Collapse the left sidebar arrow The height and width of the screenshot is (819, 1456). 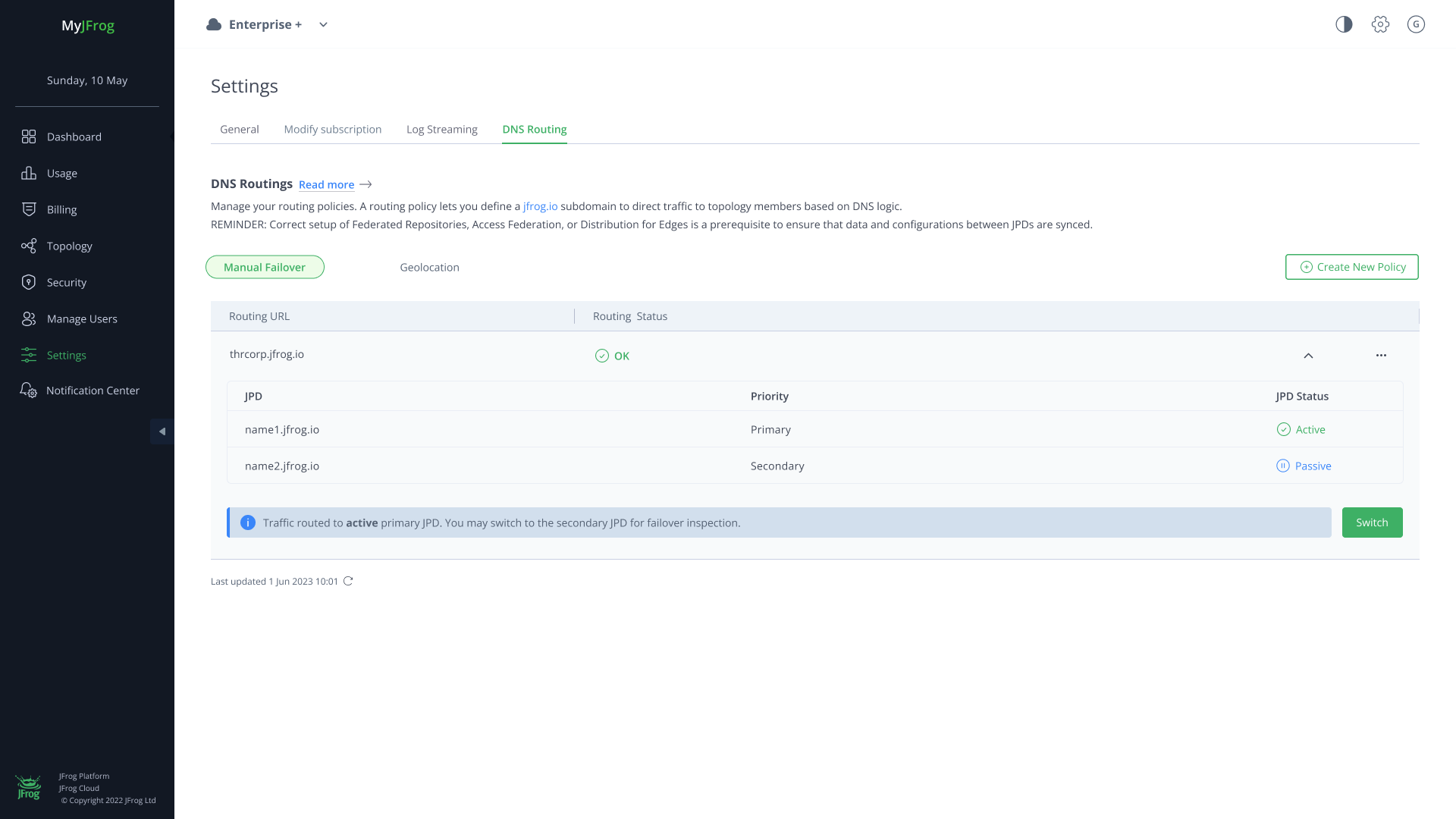(x=162, y=431)
